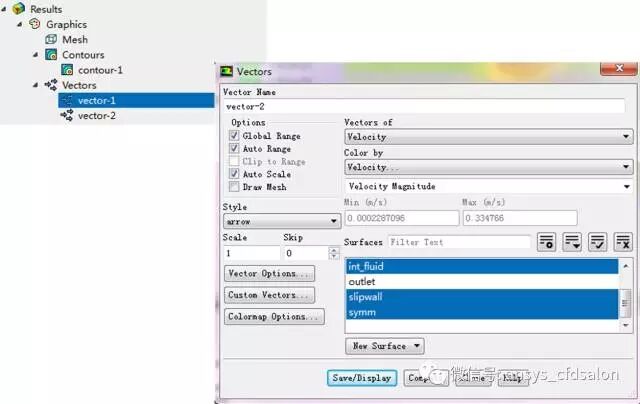This screenshot has width=640, height=404.
Task: Uncheck the Auto Scale option
Action: pos(234,174)
